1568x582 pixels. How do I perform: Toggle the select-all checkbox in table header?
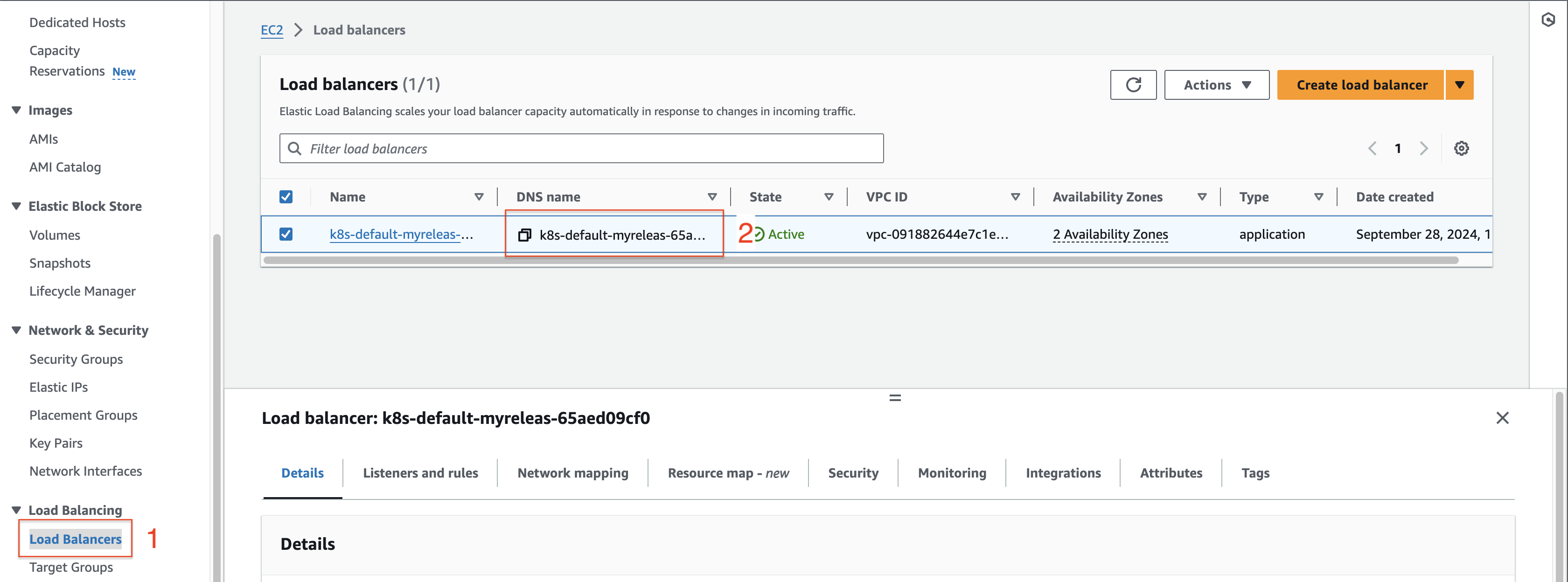coord(286,196)
